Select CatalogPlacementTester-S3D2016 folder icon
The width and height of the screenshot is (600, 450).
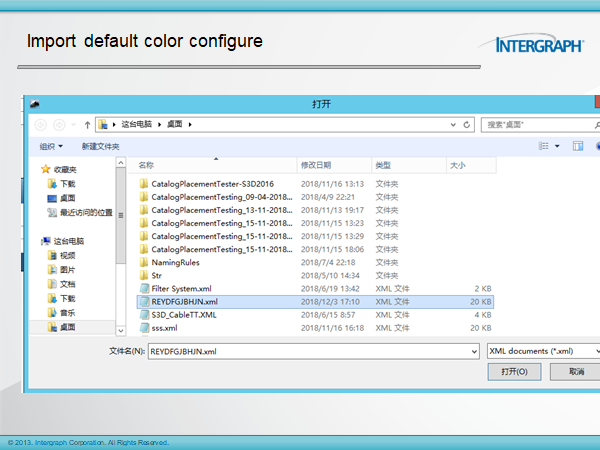point(144,184)
